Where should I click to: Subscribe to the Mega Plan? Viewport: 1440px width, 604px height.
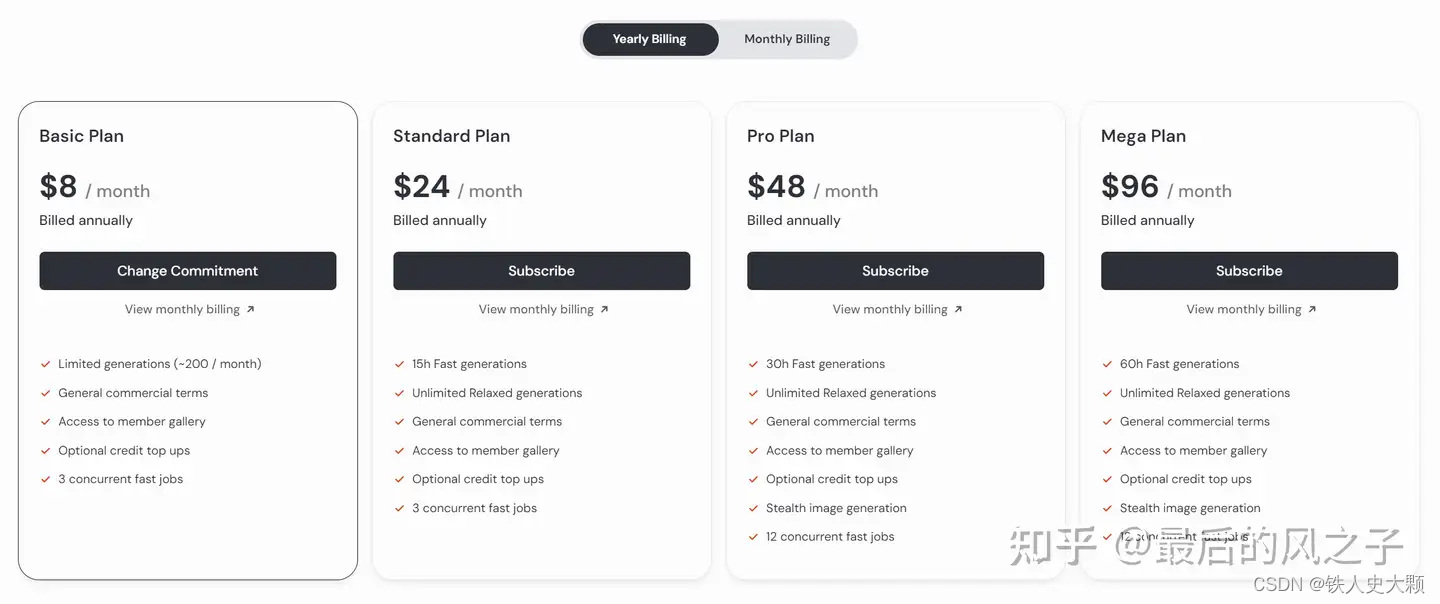point(1249,271)
